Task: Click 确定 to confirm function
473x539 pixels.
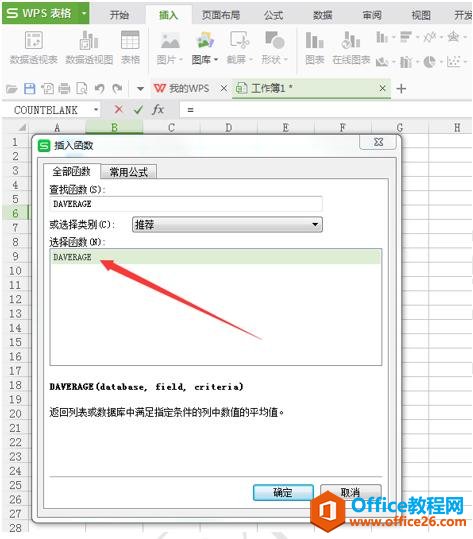Action: coord(283,493)
